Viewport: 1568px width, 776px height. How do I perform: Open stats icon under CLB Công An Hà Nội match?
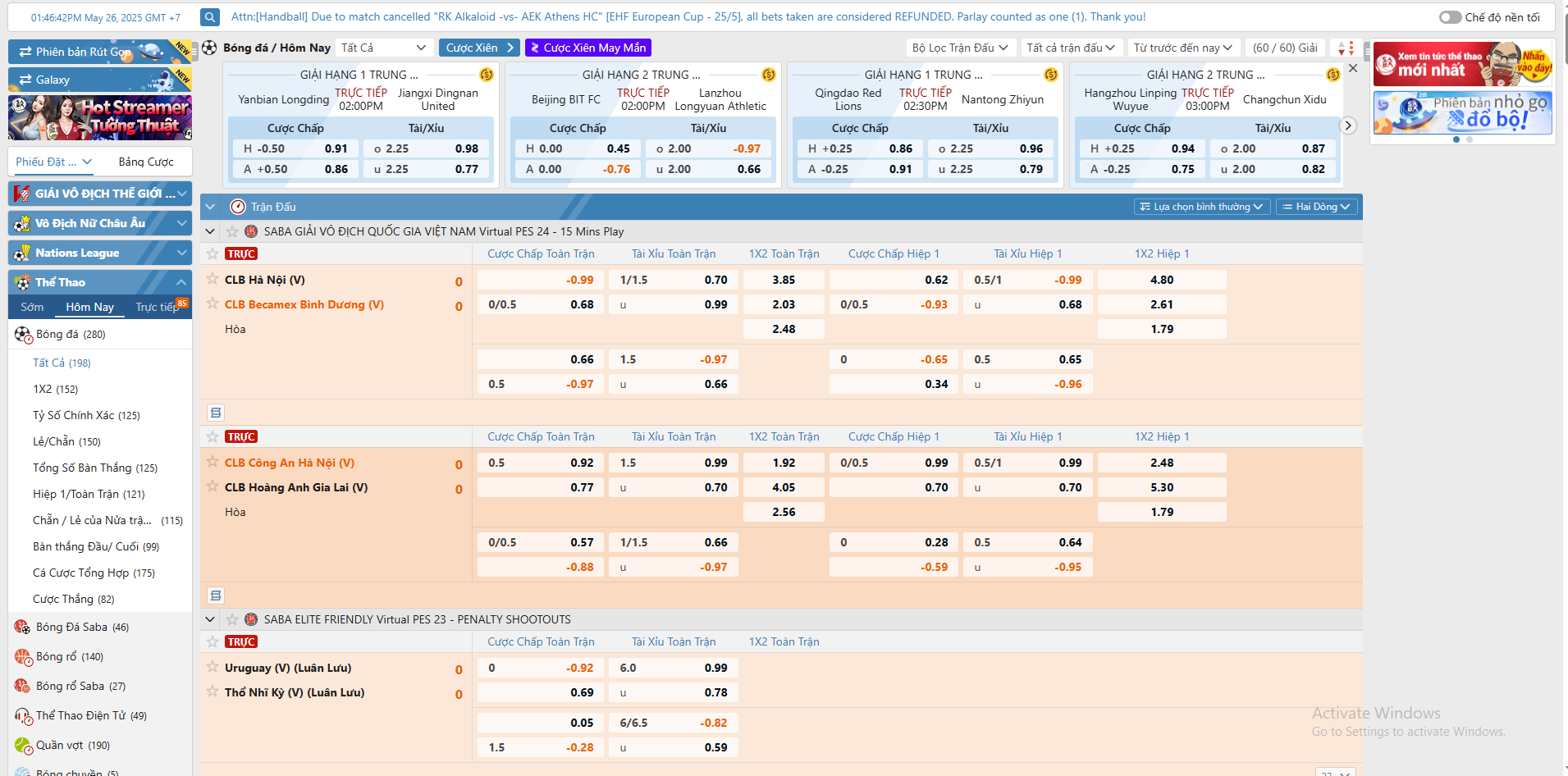click(x=216, y=596)
